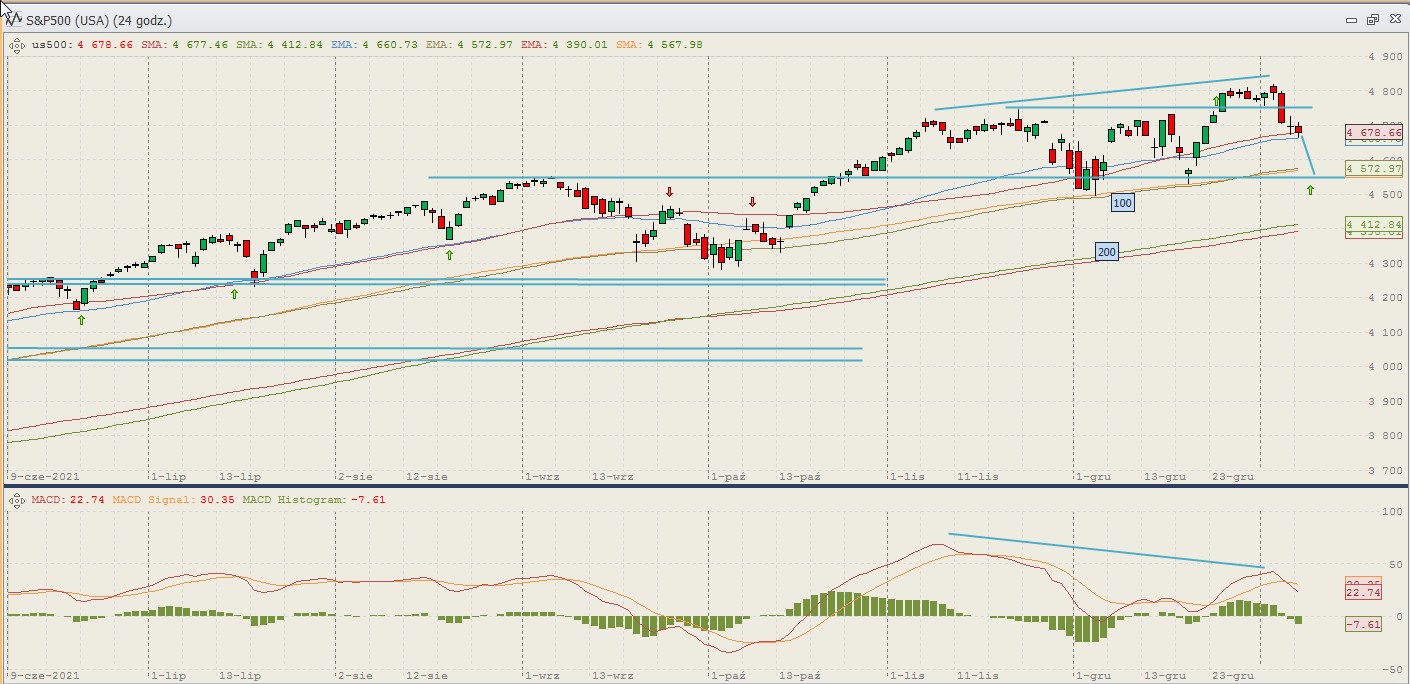Select the green up arrow under the 4 572.97 label
This screenshot has height=684, width=1410.
tap(1310, 190)
